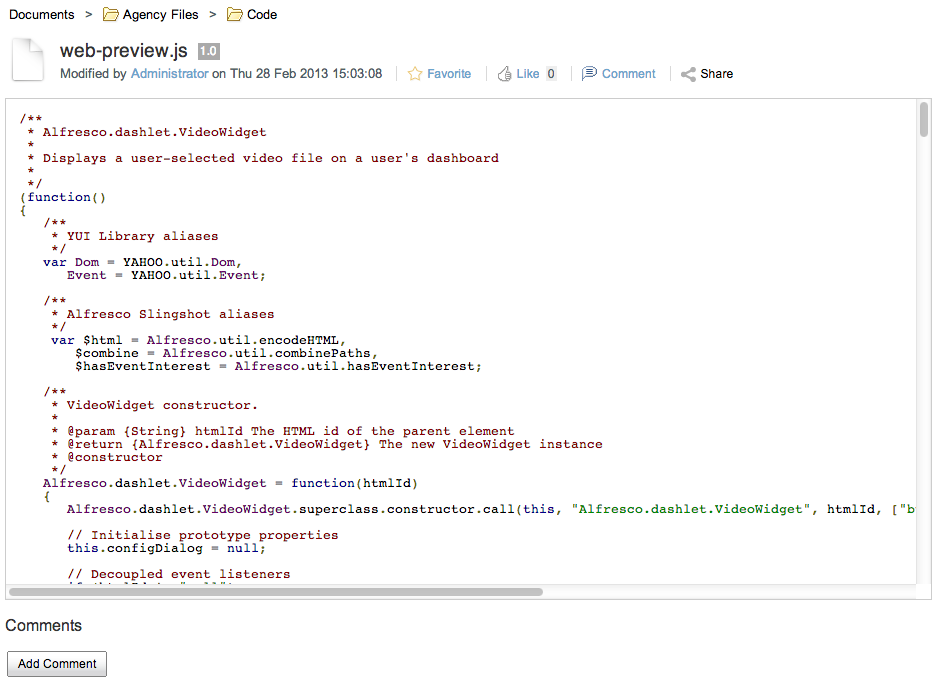Click the 1.0 version badge

208,51
